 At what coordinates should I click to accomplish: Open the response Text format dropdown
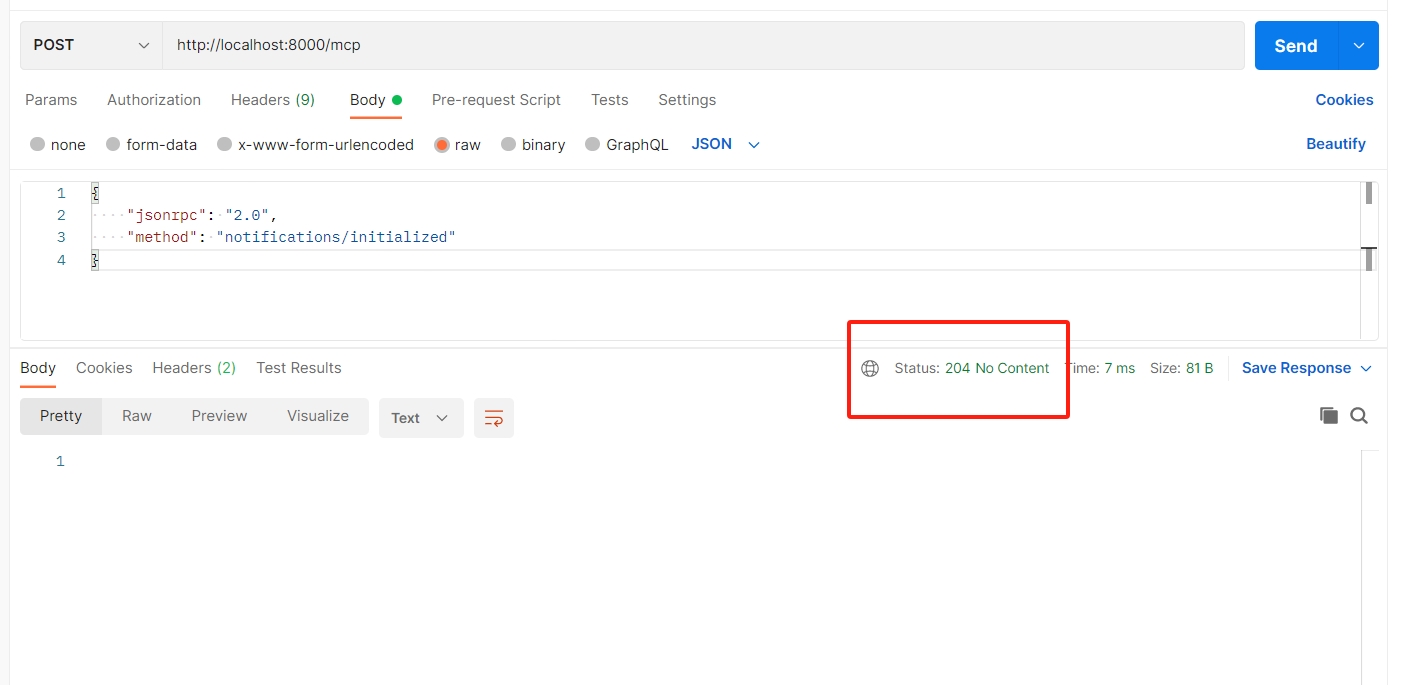click(x=420, y=418)
